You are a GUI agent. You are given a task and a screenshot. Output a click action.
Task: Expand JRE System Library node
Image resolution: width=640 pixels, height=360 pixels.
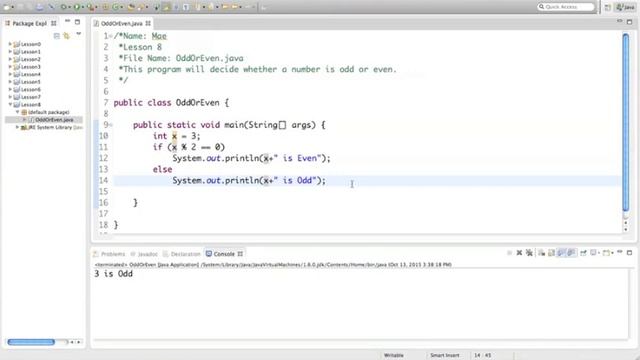[x=18, y=127]
